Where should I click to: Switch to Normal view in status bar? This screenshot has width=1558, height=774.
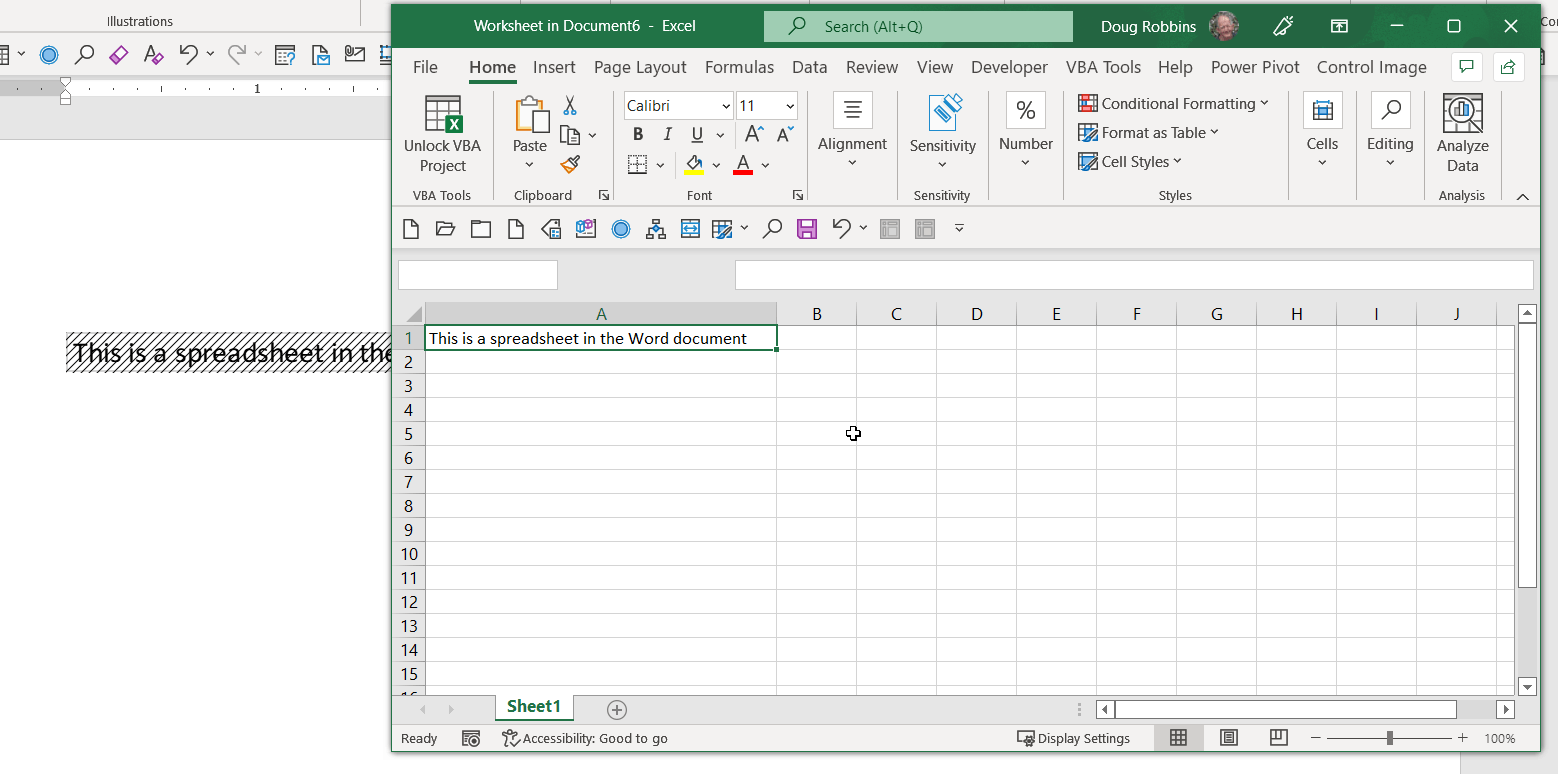[x=1178, y=738]
